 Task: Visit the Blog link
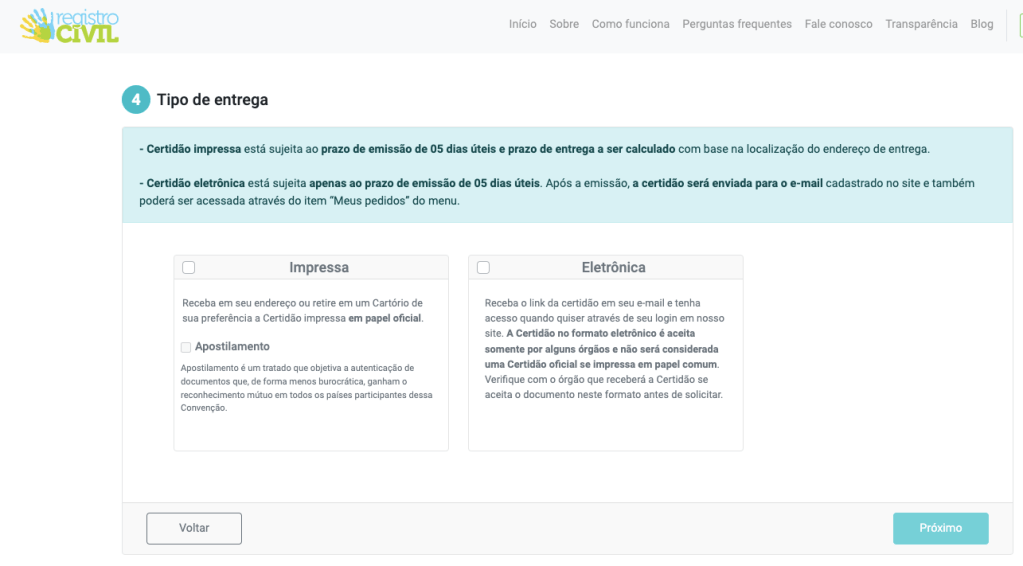click(x=981, y=24)
